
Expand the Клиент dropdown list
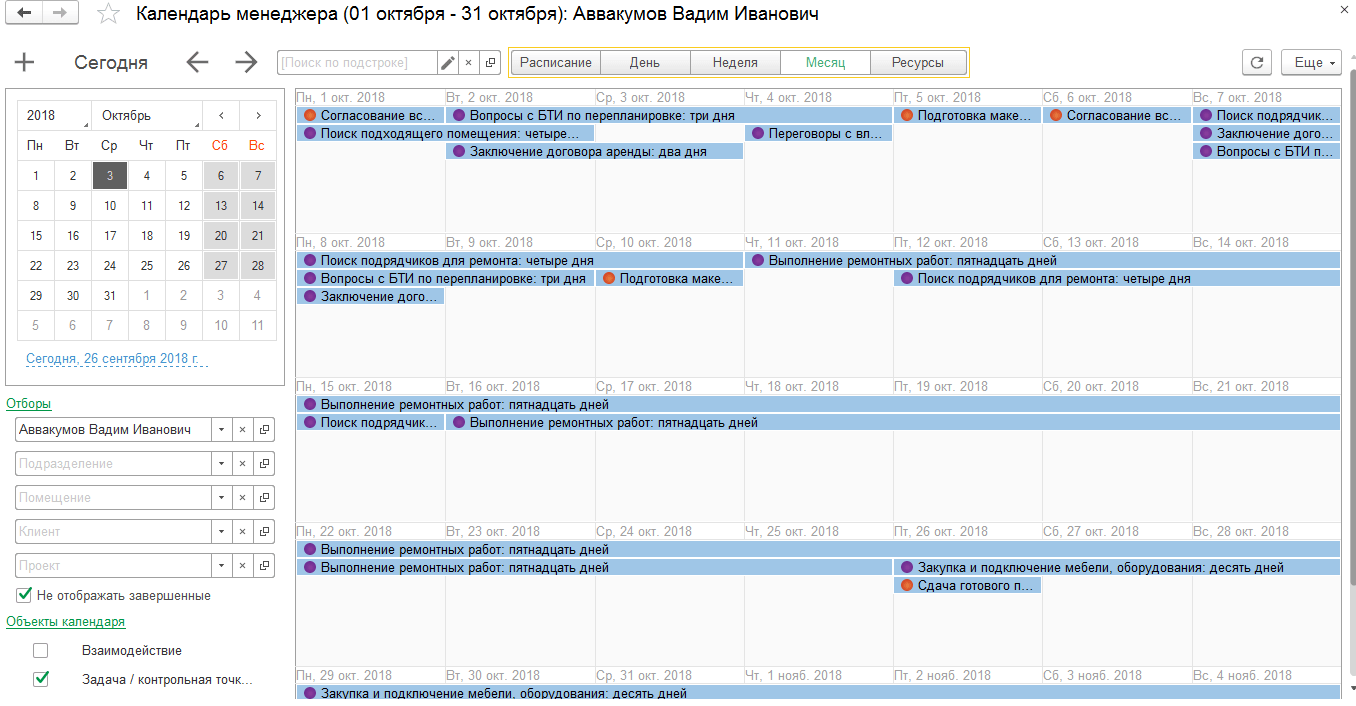click(x=221, y=531)
